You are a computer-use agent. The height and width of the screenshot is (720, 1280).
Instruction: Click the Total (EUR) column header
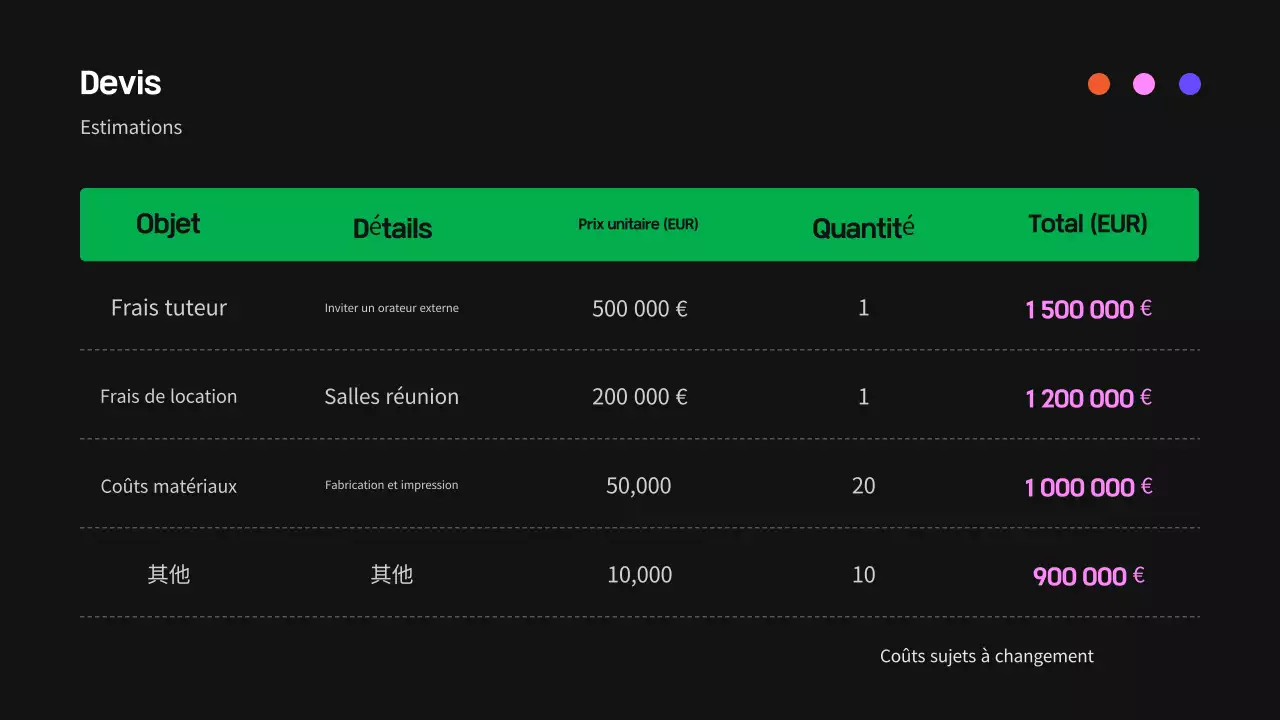click(1087, 224)
